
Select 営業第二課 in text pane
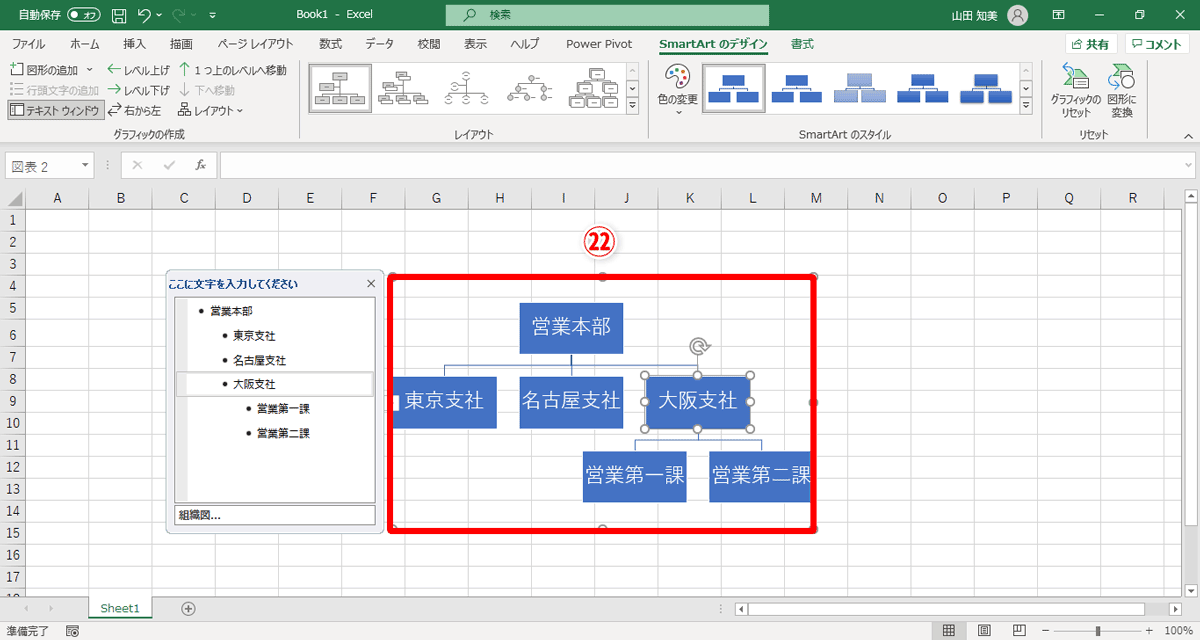point(283,433)
